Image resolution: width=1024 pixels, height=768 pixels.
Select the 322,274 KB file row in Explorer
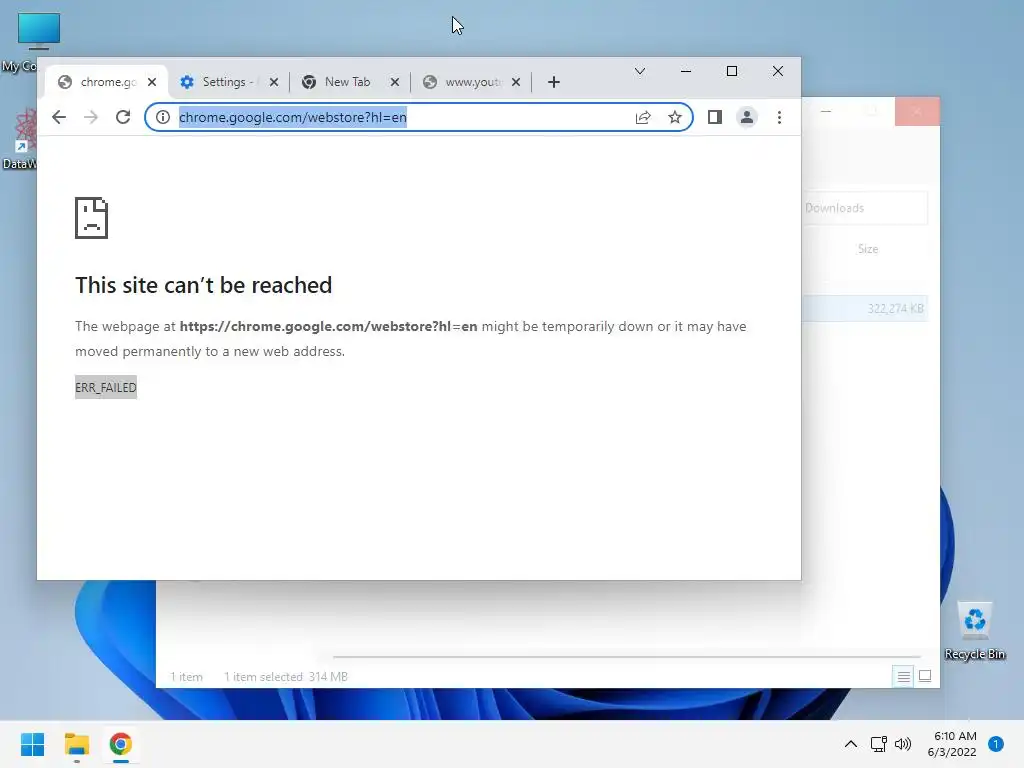pyautogui.click(x=865, y=308)
